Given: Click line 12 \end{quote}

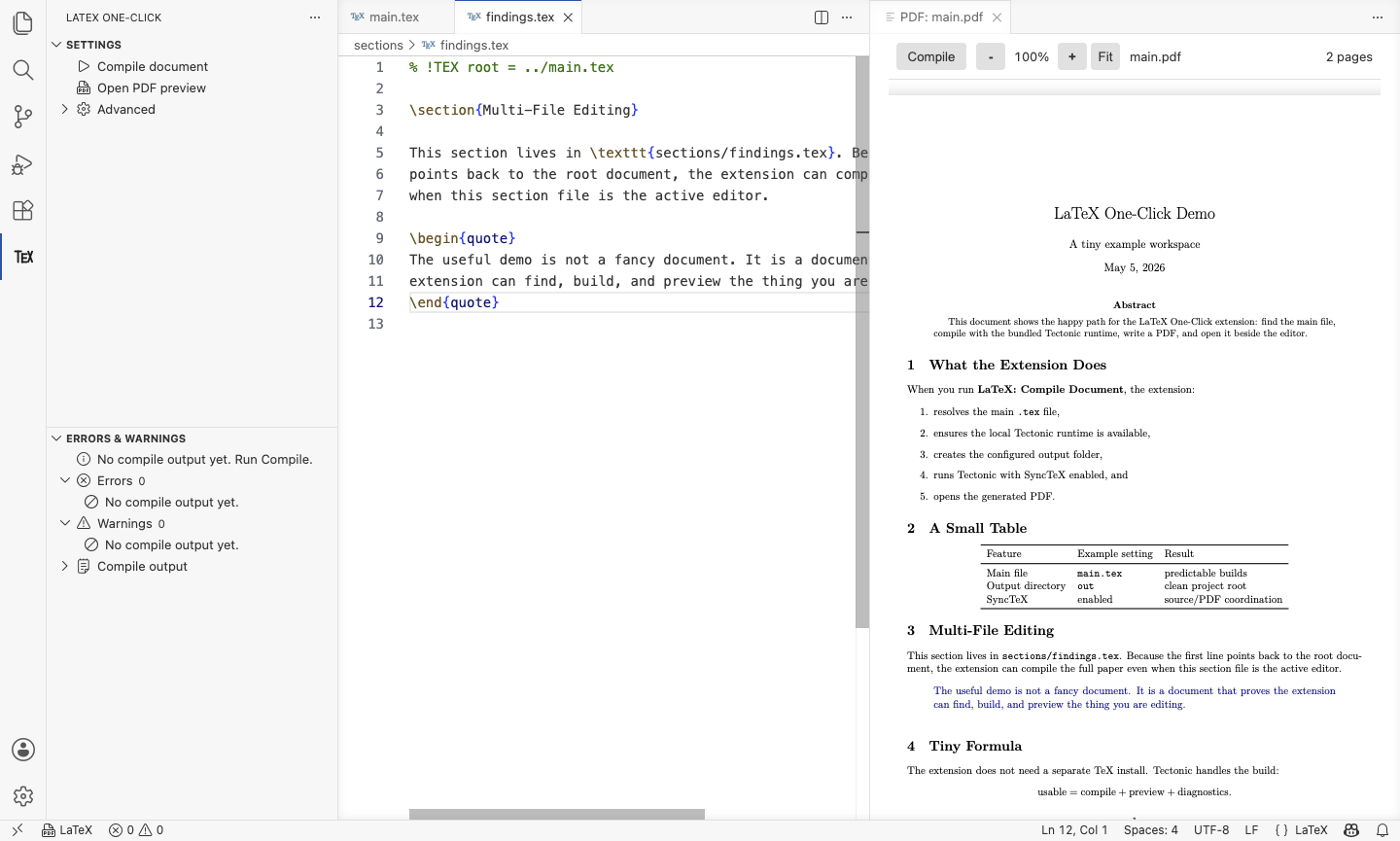Looking at the screenshot, I should click(x=454, y=302).
